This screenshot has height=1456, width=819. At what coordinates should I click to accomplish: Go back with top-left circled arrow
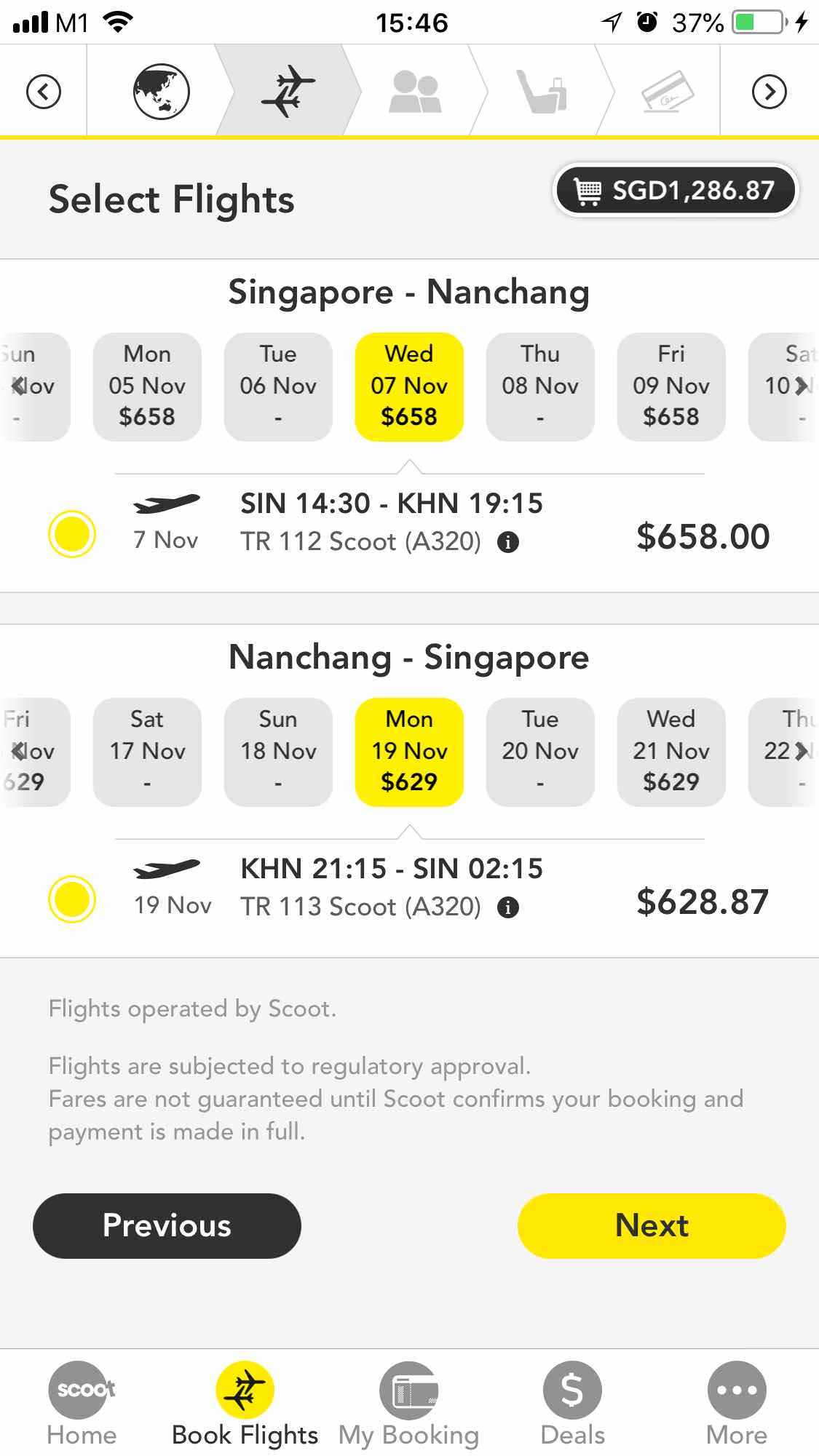pyautogui.click(x=44, y=92)
